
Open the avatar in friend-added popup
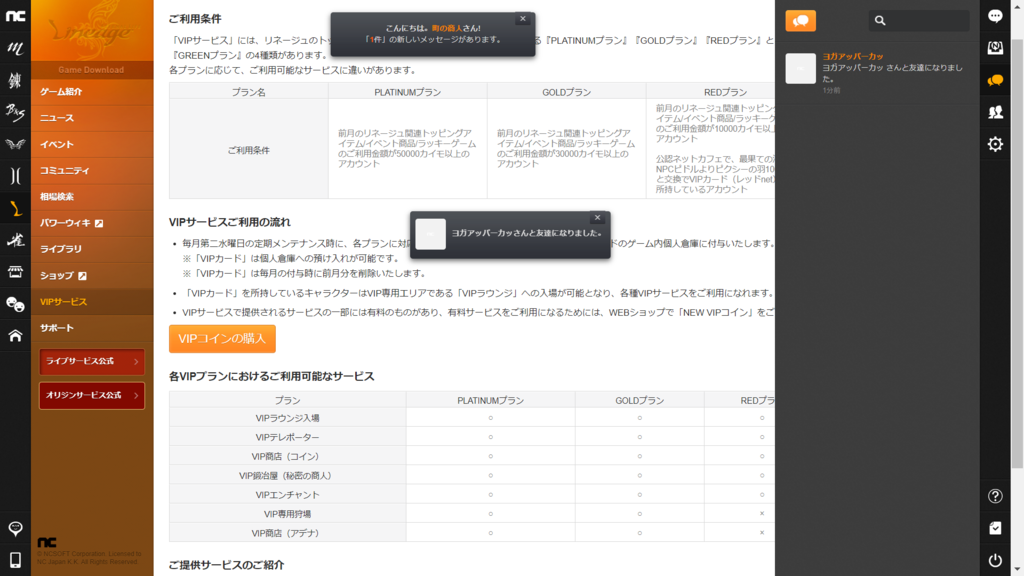click(x=430, y=234)
